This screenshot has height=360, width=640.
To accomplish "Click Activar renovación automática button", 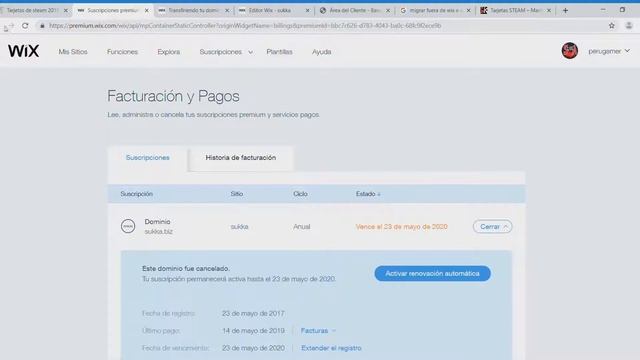I will click(432, 273).
